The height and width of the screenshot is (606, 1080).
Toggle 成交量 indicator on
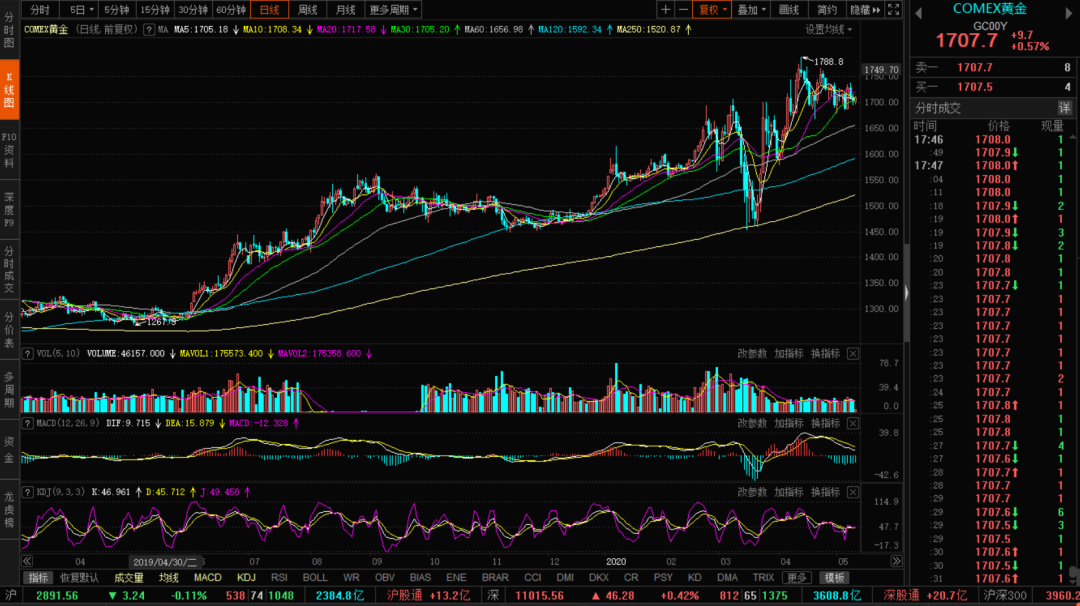[x=128, y=578]
